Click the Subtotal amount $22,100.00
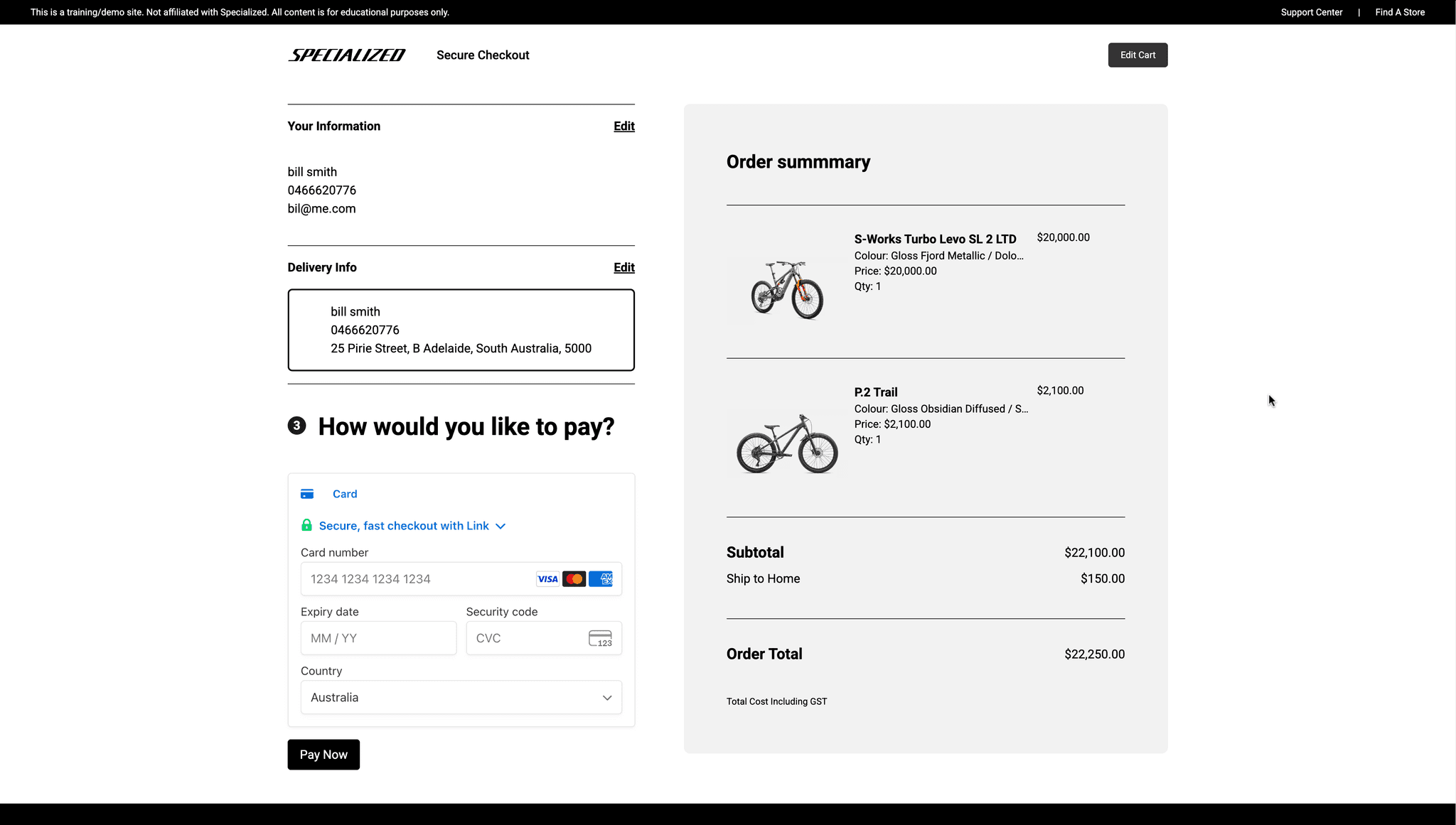Image resolution: width=1456 pixels, height=825 pixels. click(1095, 553)
